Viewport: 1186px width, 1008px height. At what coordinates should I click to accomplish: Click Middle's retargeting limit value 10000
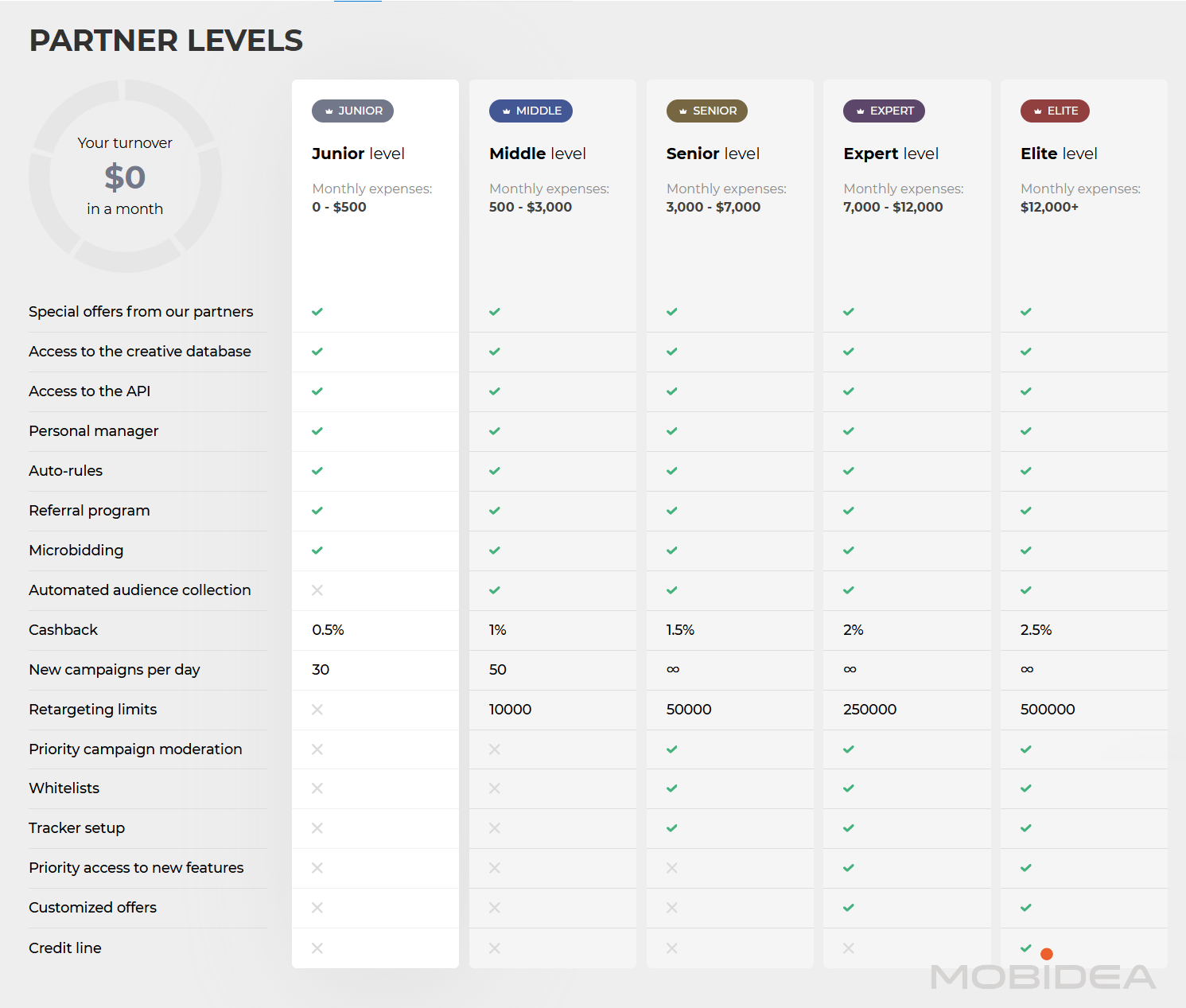point(510,710)
